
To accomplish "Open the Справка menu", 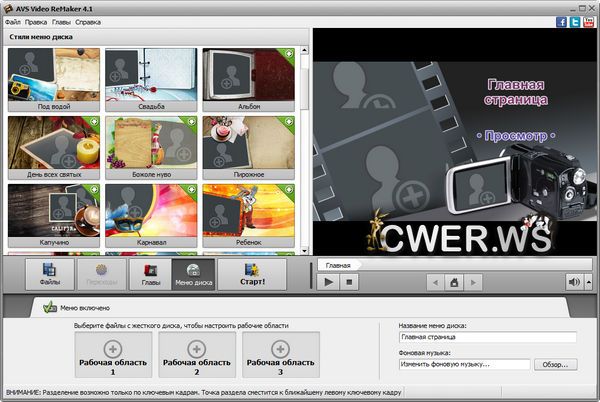I will (x=88, y=21).
